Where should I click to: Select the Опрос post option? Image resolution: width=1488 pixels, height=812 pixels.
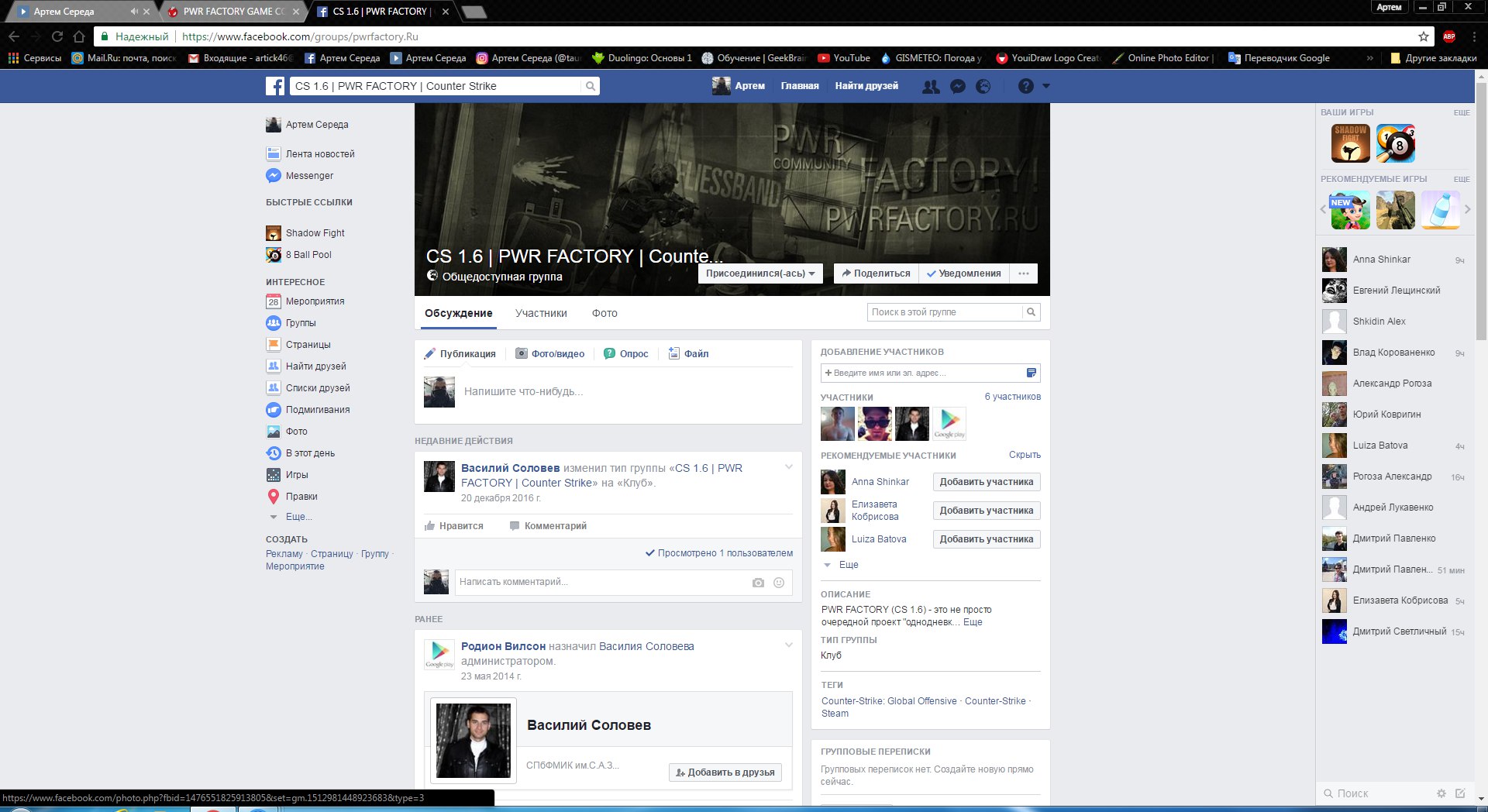(626, 354)
